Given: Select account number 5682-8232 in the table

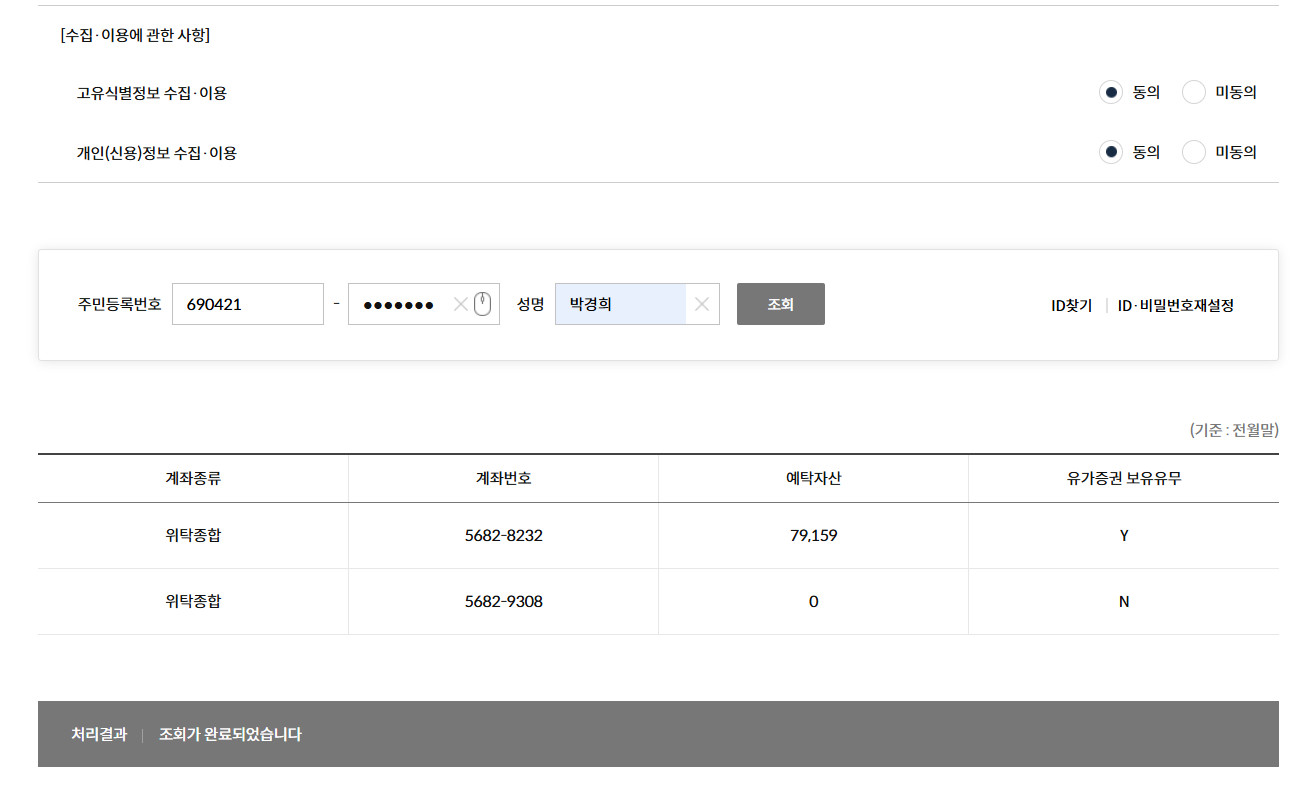Looking at the screenshot, I should tap(503, 536).
